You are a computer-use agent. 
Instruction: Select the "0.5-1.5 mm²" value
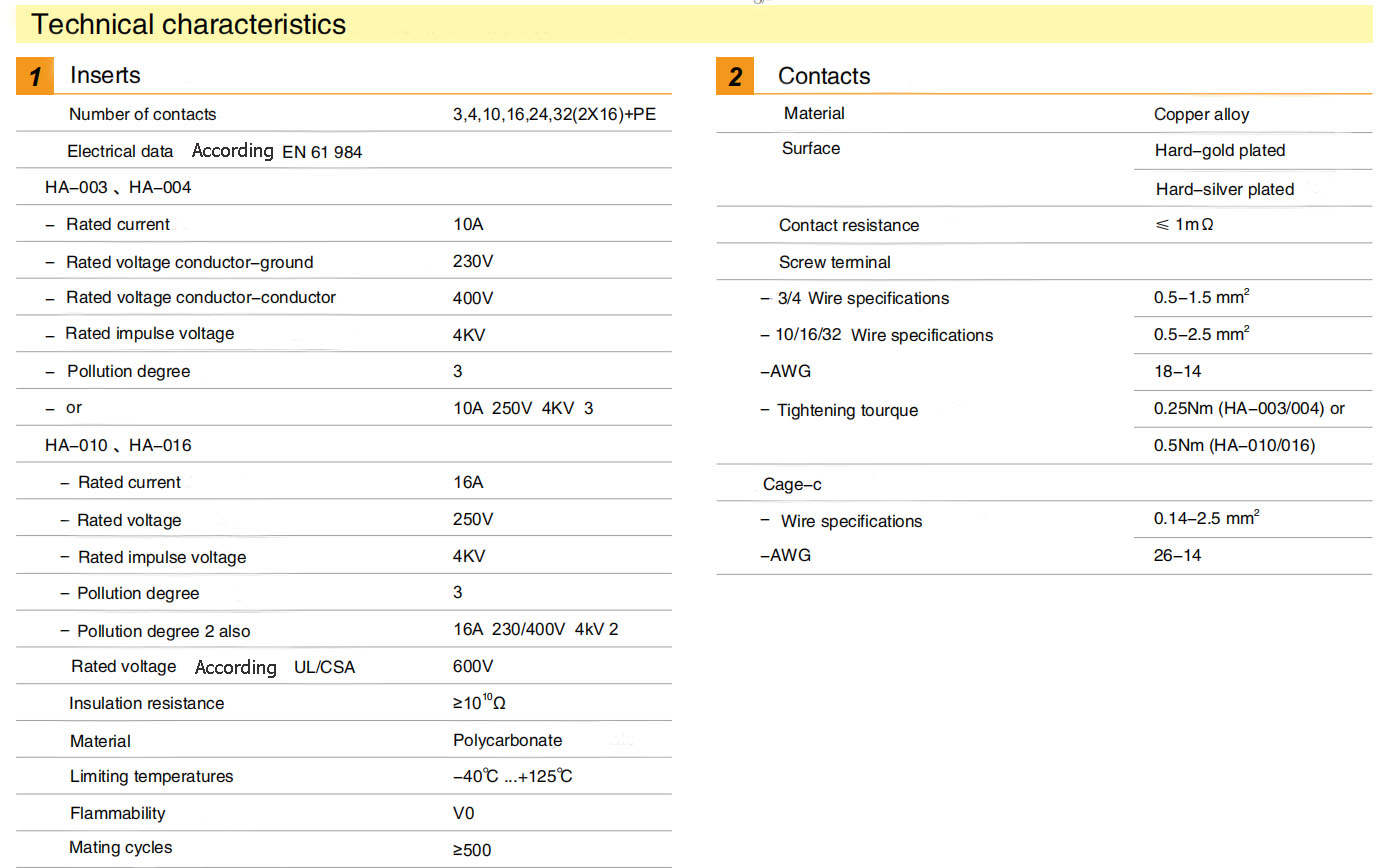click(x=1202, y=296)
